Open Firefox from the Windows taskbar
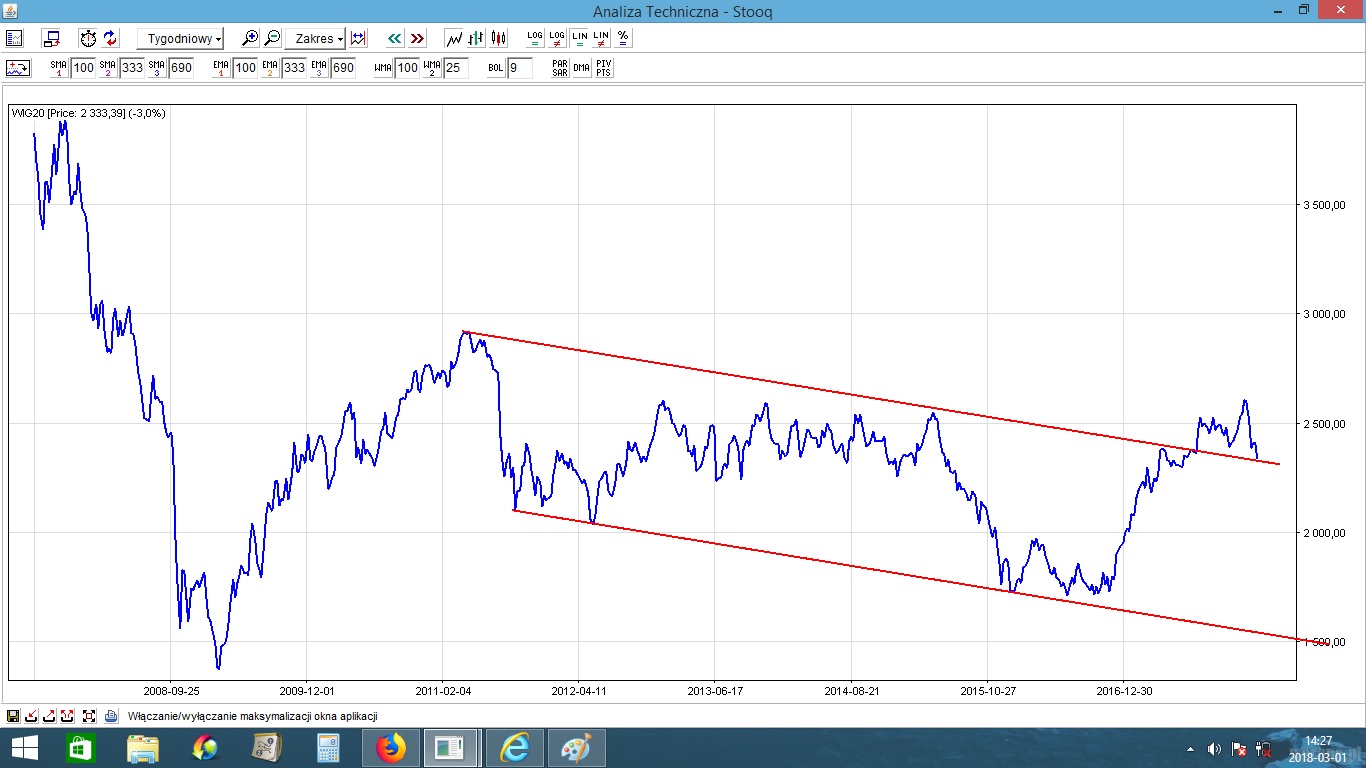 [391, 747]
